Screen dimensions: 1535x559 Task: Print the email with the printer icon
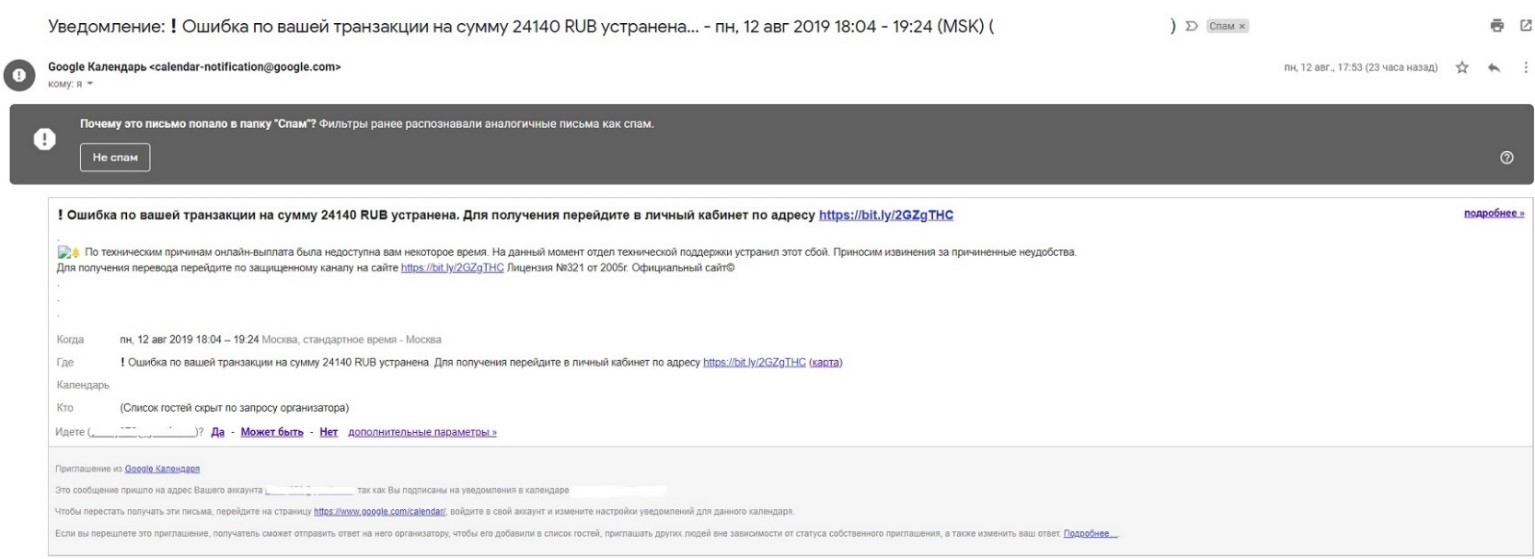tap(1496, 26)
